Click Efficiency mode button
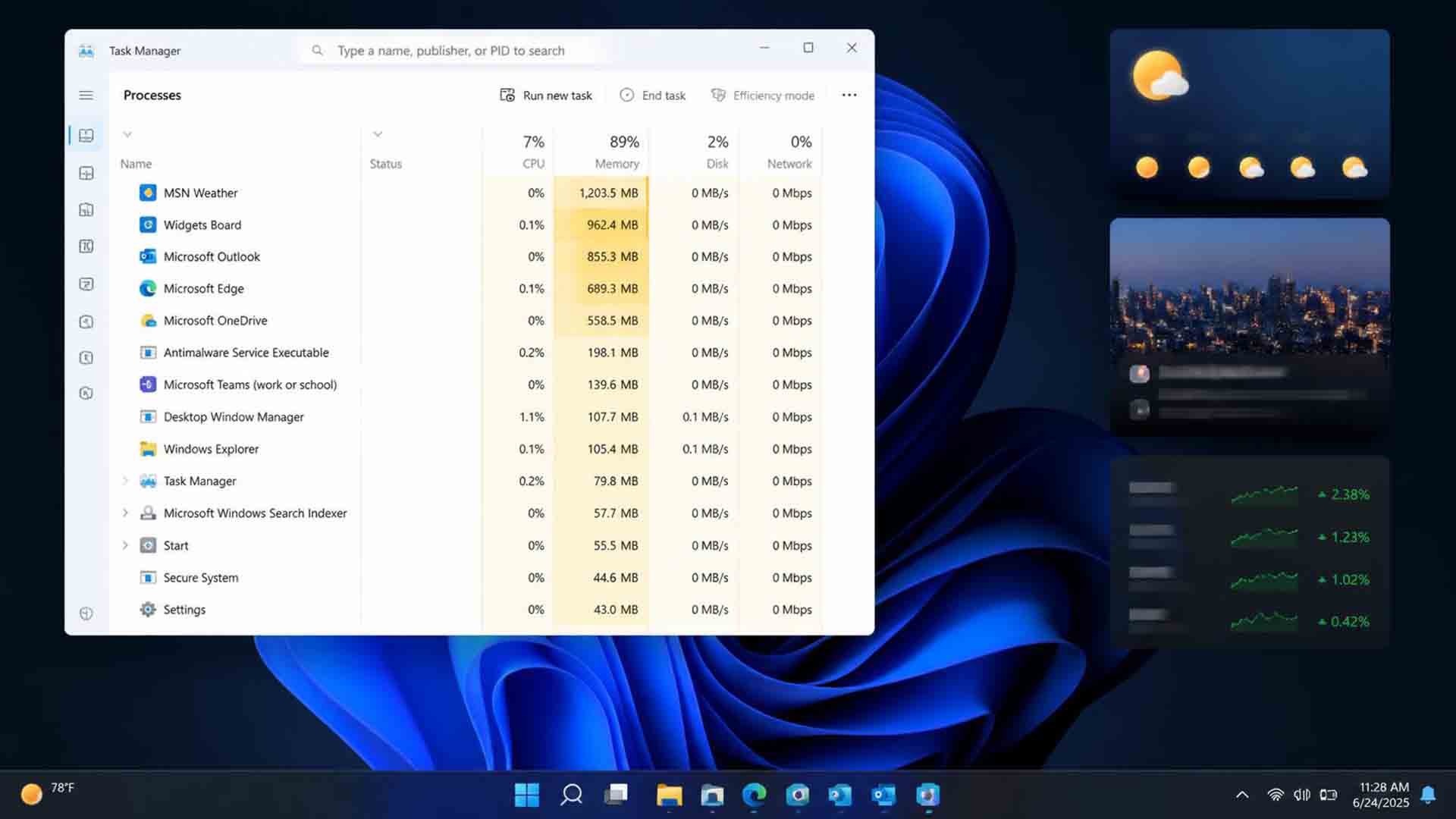 coord(762,95)
